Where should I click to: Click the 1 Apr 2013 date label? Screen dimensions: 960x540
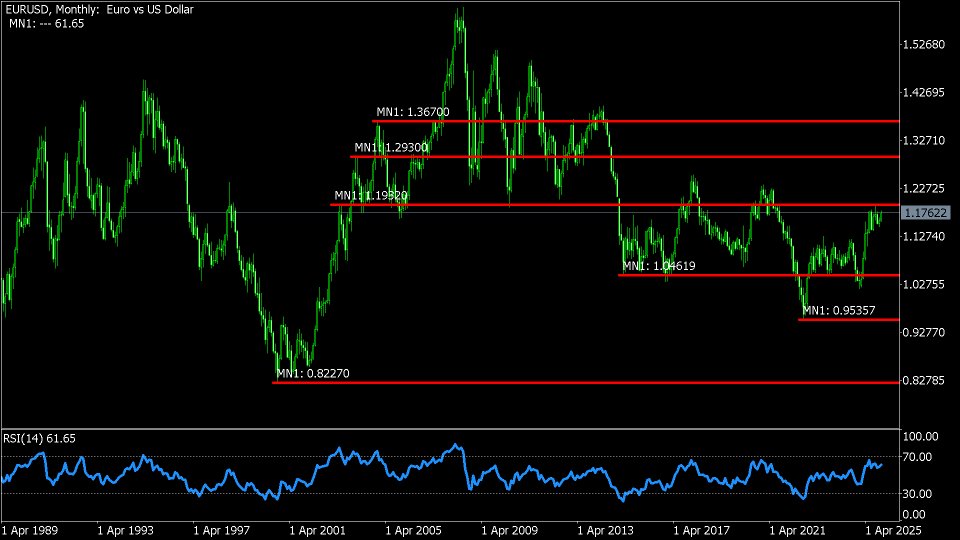pos(606,530)
